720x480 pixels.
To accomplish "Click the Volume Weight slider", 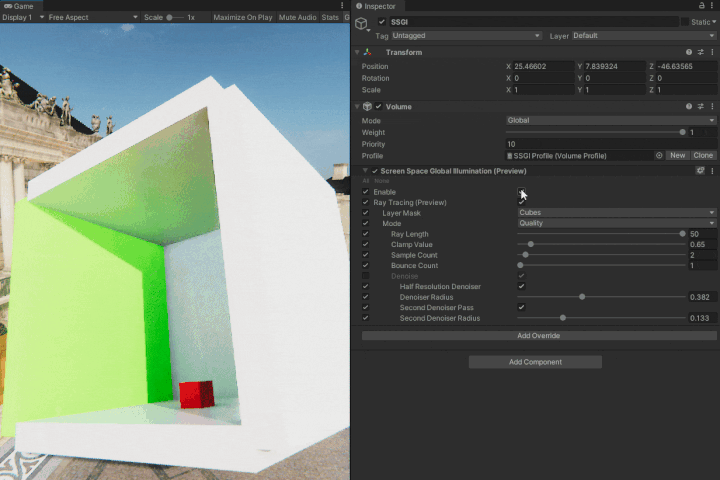I will coord(596,132).
